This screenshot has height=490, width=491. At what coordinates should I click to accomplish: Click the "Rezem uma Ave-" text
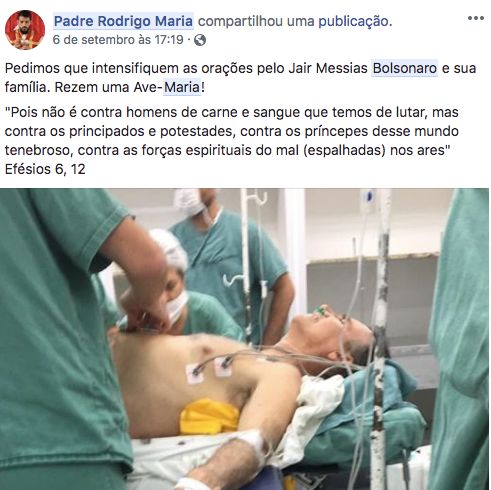tap(108, 87)
